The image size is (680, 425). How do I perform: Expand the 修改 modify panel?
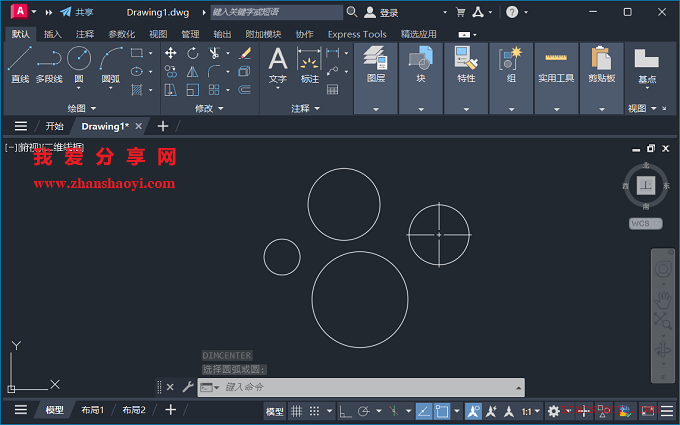[x=209, y=108]
